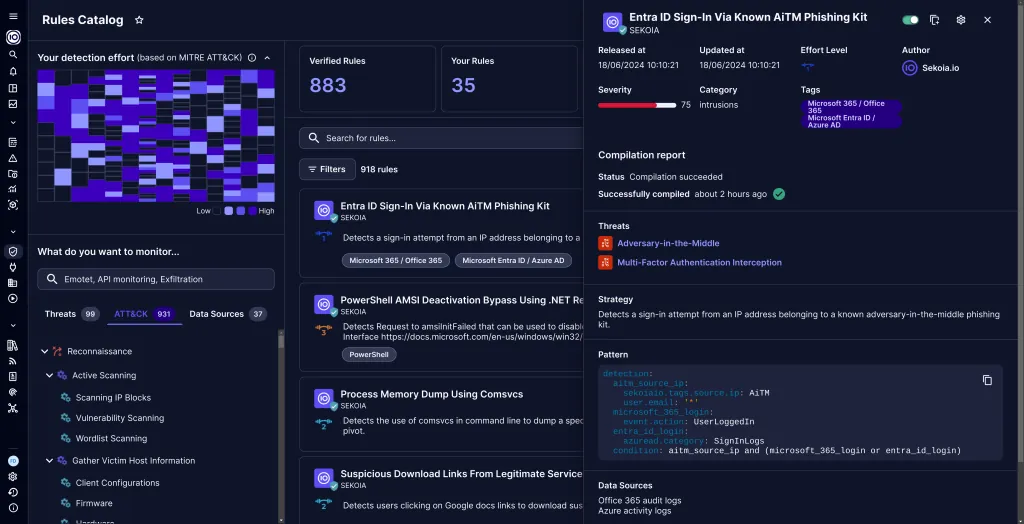Click the Low legend color swatch
Viewport: 1024px width, 524px height.
pos(217,211)
